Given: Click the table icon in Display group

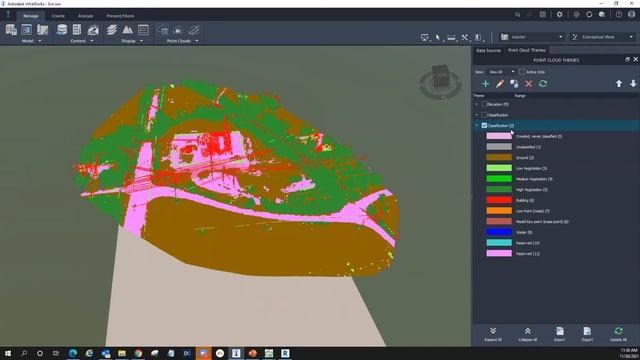Looking at the screenshot, I should [143, 30].
